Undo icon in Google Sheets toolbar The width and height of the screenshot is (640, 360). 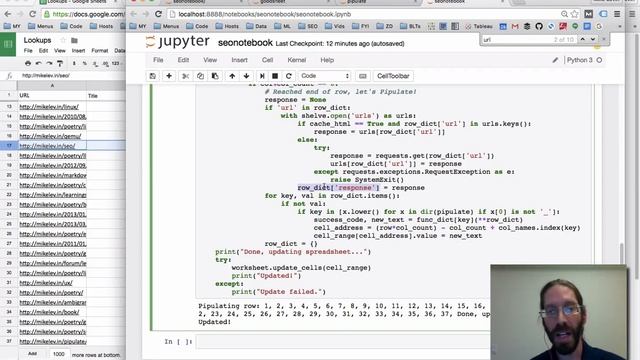39,64
